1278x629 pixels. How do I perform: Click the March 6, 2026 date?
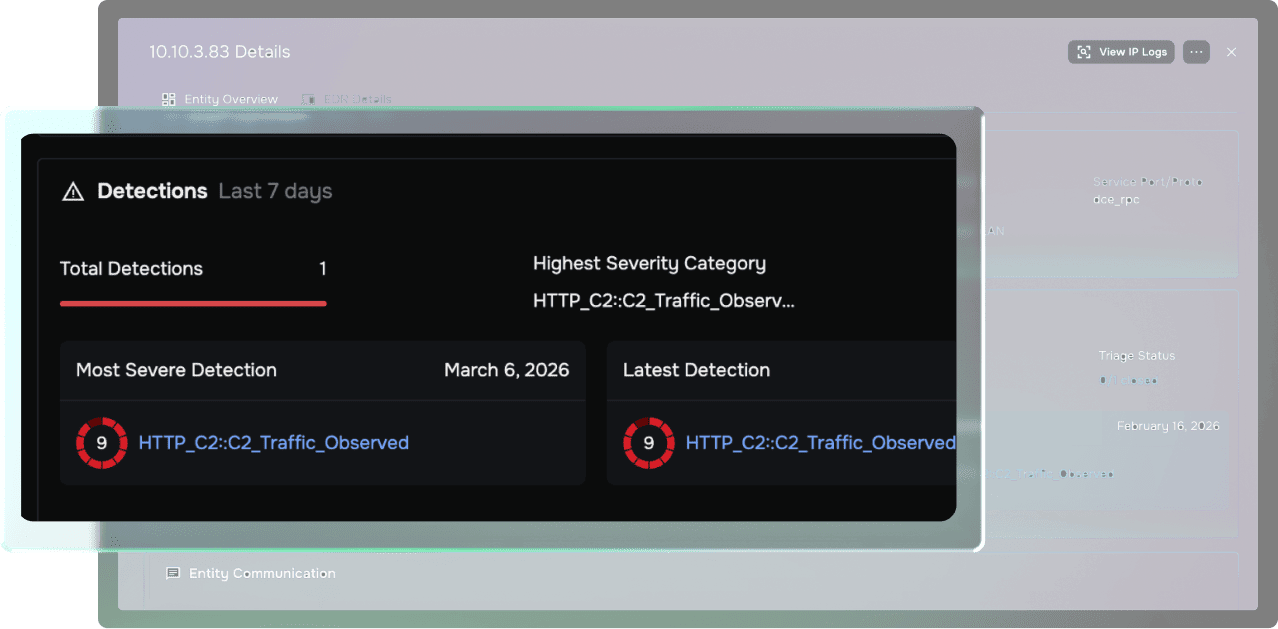coord(507,370)
